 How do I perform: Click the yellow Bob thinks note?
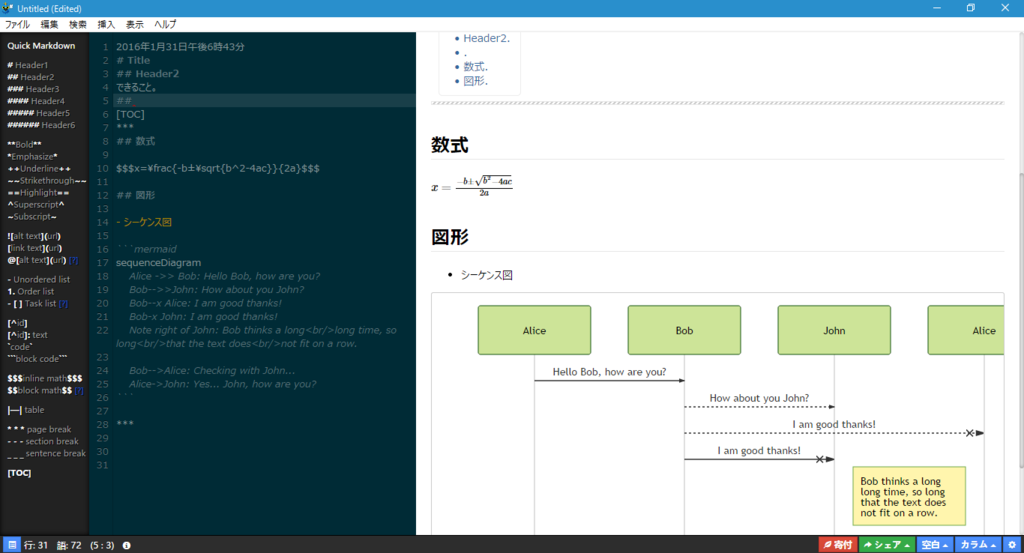pyautogui.click(x=909, y=496)
